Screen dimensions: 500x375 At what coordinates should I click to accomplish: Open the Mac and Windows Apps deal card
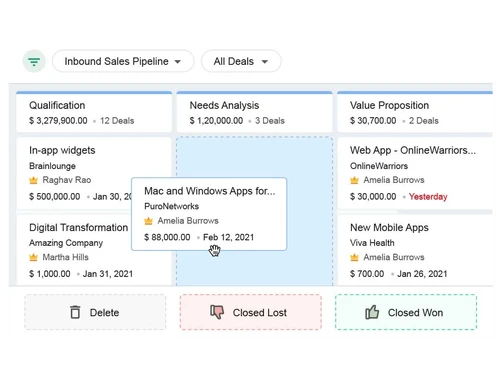[x=209, y=214]
